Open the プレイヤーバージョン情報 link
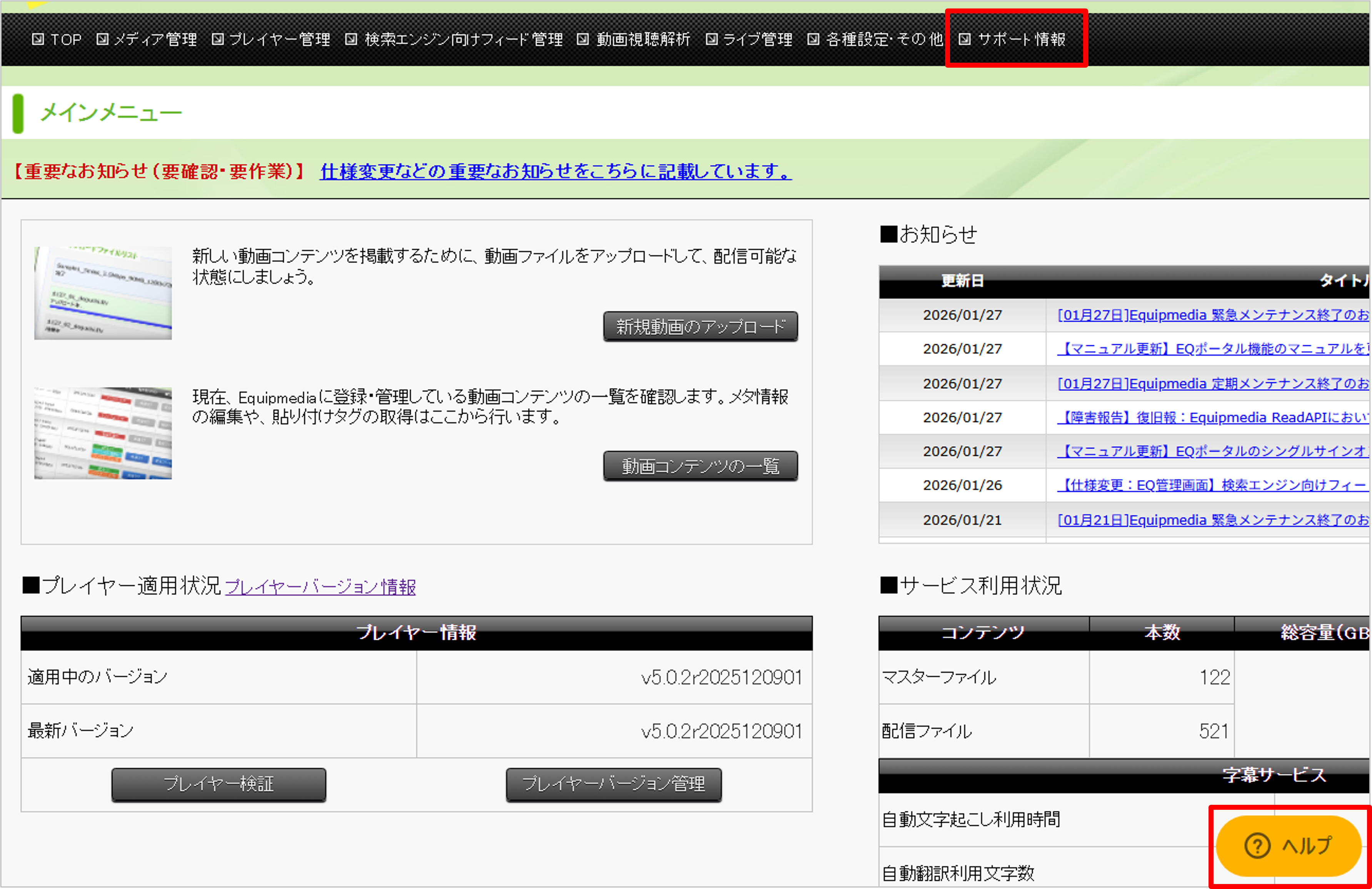This screenshot has width=1372, height=889. (320, 587)
